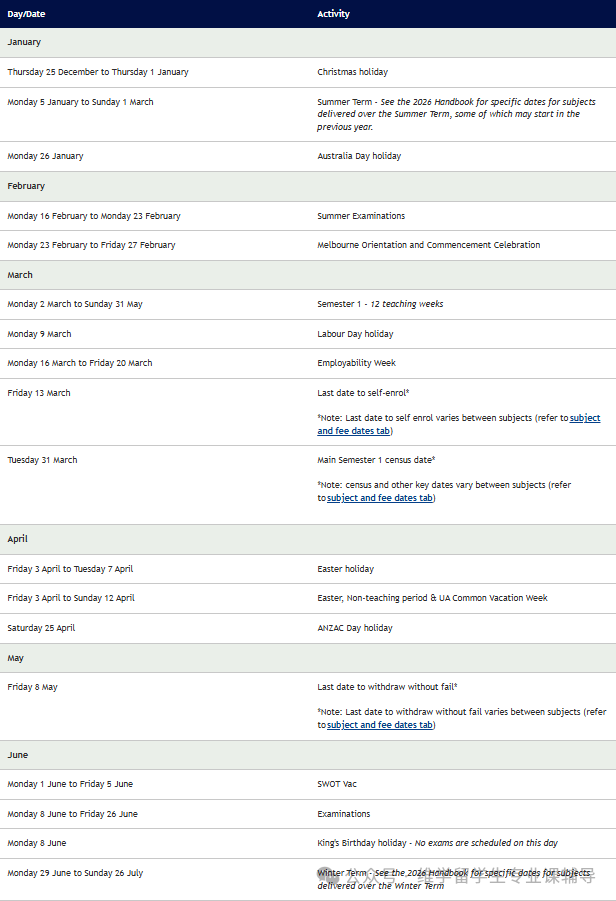Click the 'Monday 26 January' date
The height and width of the screenshot is (901, 616).
tap(45, 156)
